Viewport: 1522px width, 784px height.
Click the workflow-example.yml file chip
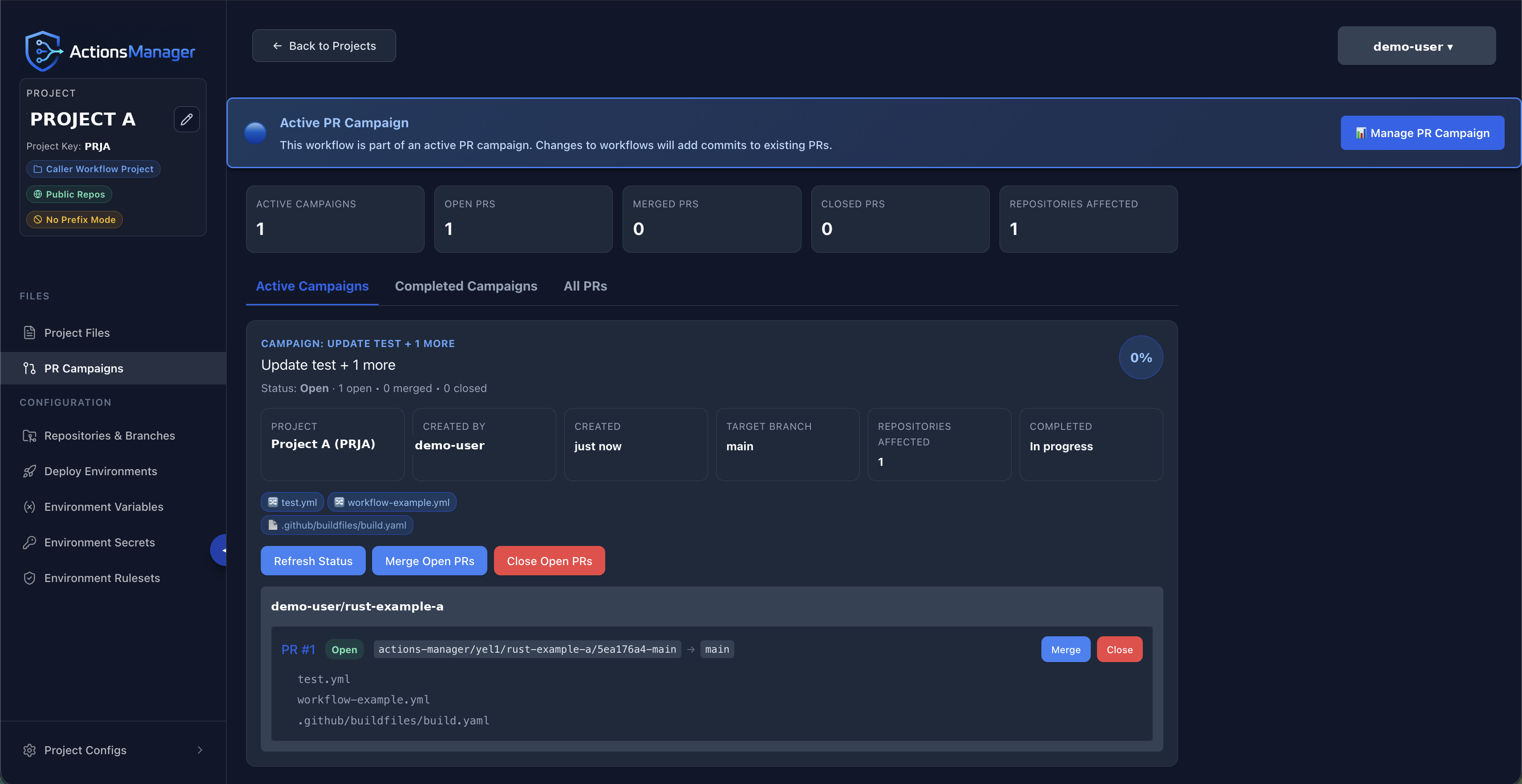[392, 502]
